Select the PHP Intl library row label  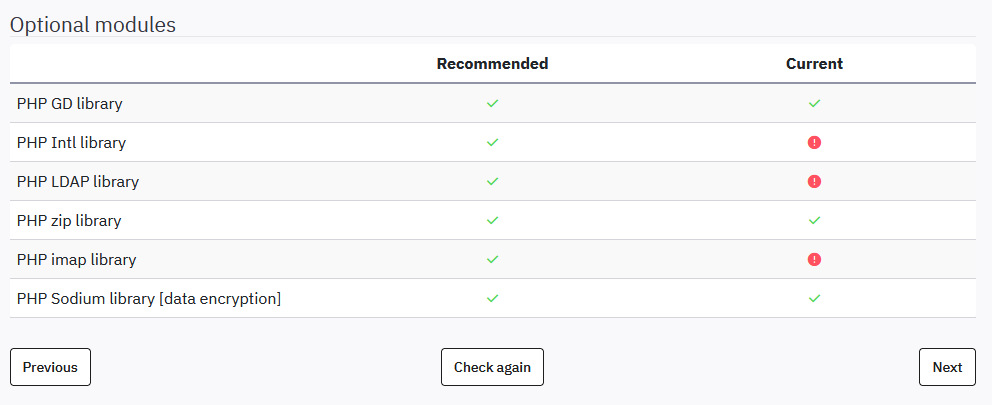point(71,142)
